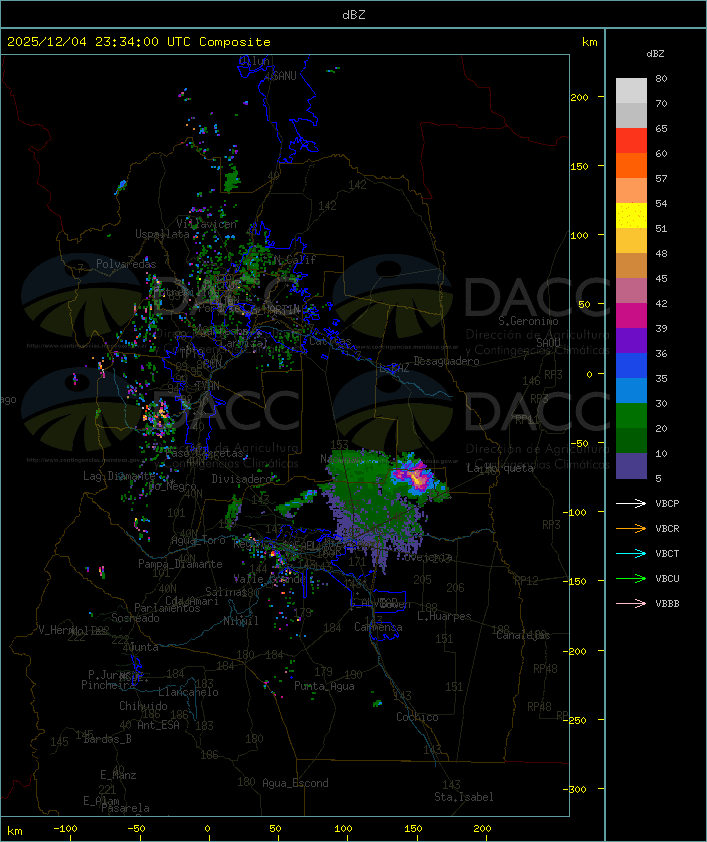Click the Uspallata map label
The height and width of the screenshot is (842, 707).
[162, 234]
